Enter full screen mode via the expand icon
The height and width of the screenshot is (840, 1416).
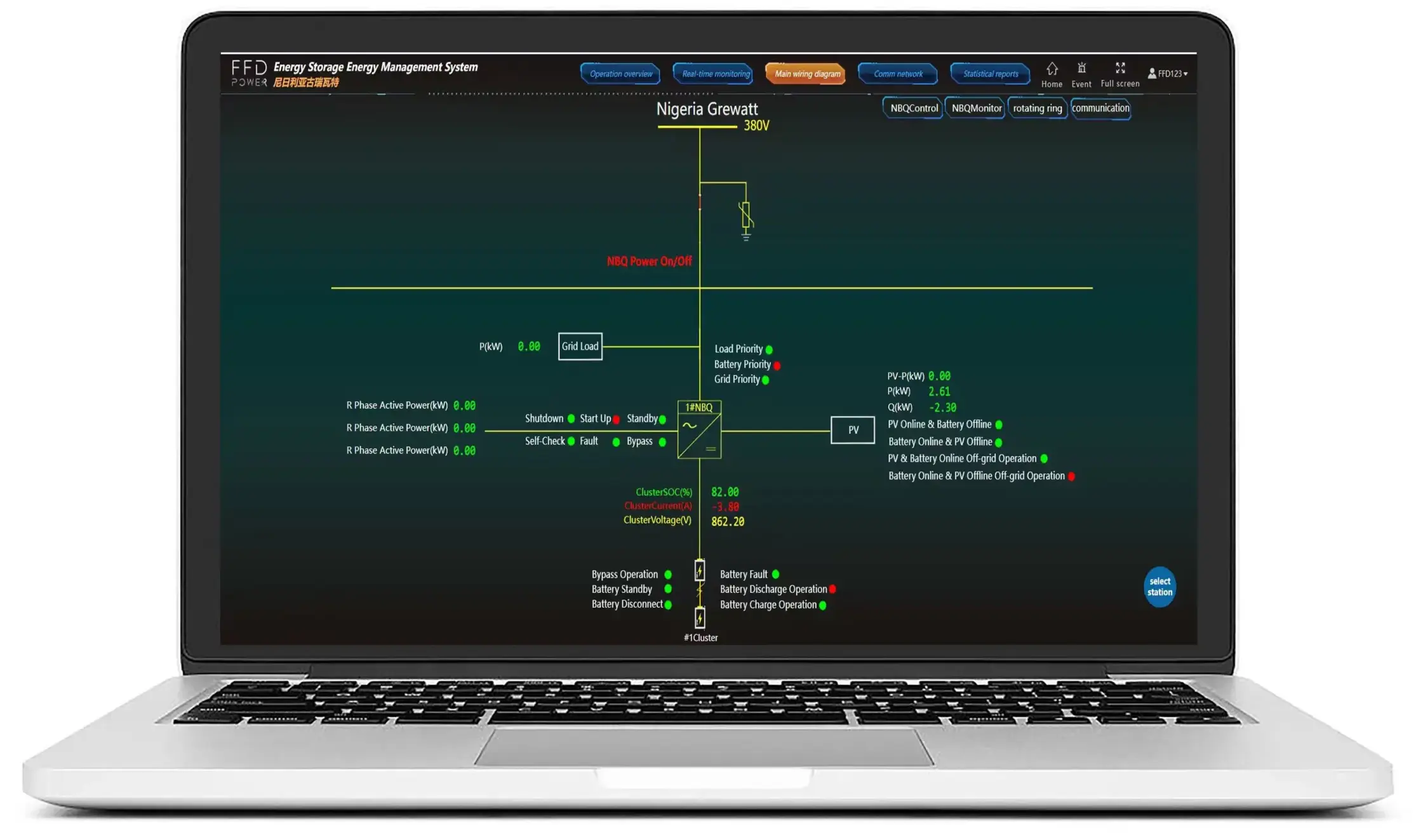pos(1119,70)
